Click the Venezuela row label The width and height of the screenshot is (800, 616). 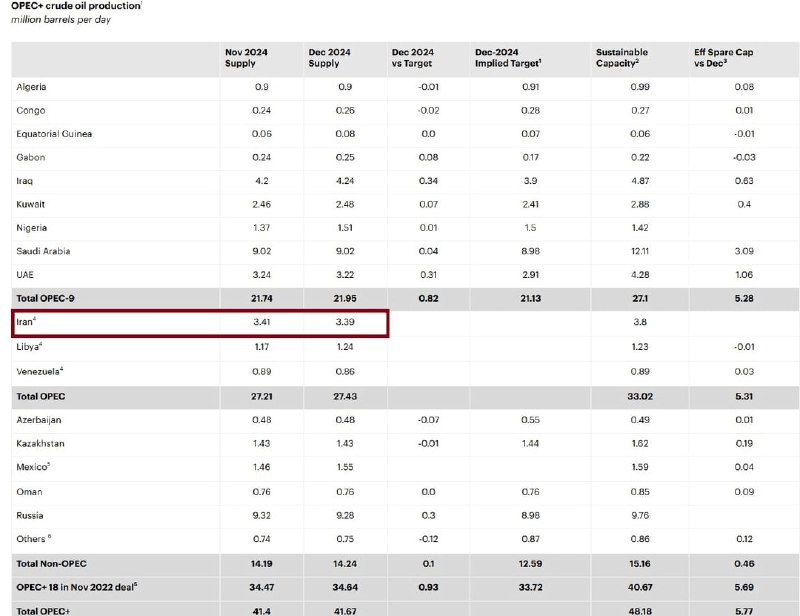coord(41,371)
